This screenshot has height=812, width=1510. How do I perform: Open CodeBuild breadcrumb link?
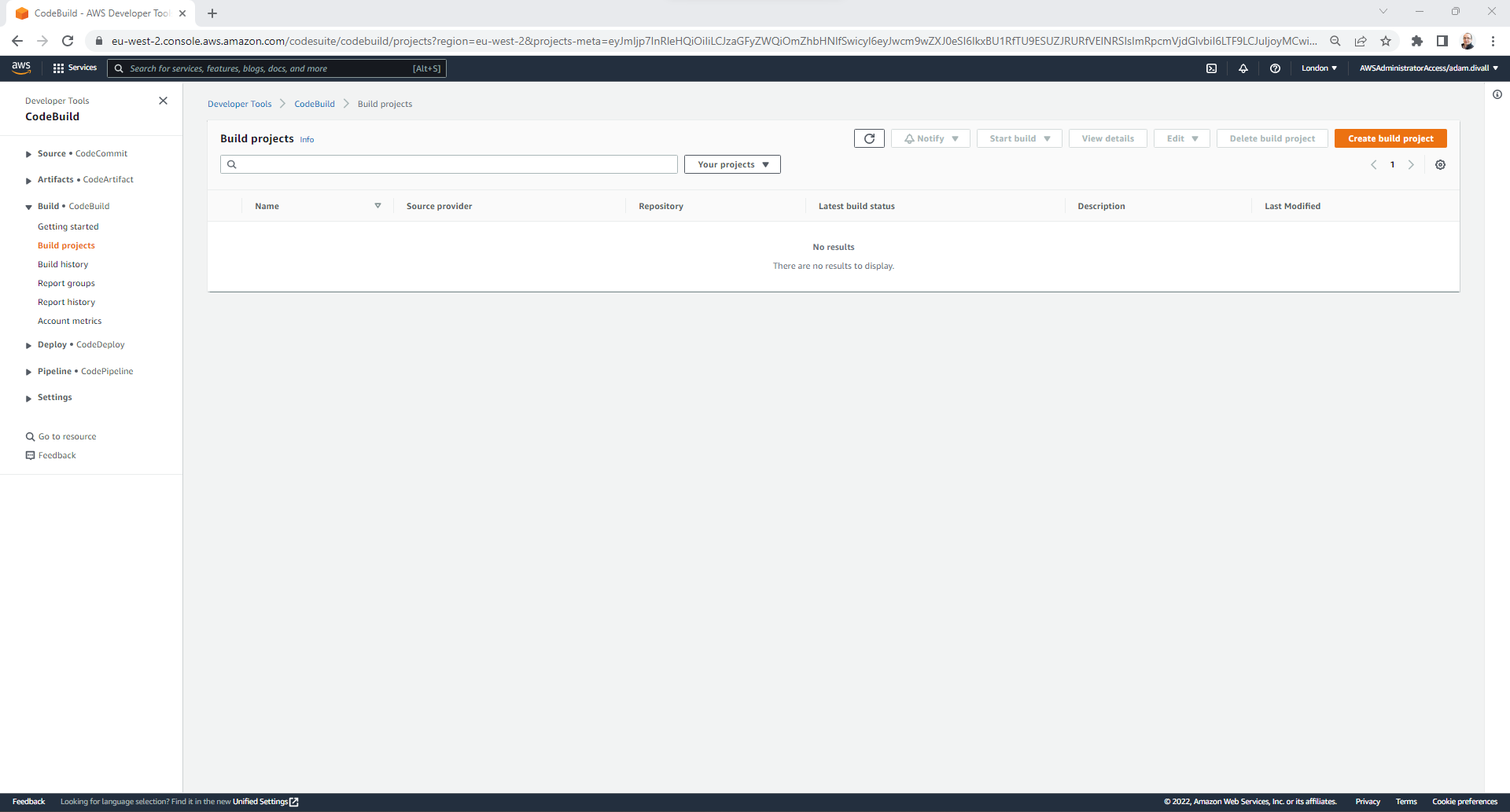315,104
